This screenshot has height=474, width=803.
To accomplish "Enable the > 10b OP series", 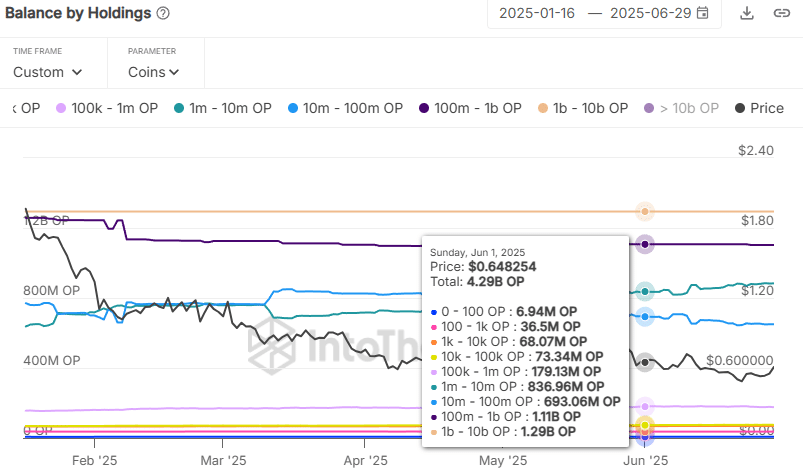I will tap(681, 108).
